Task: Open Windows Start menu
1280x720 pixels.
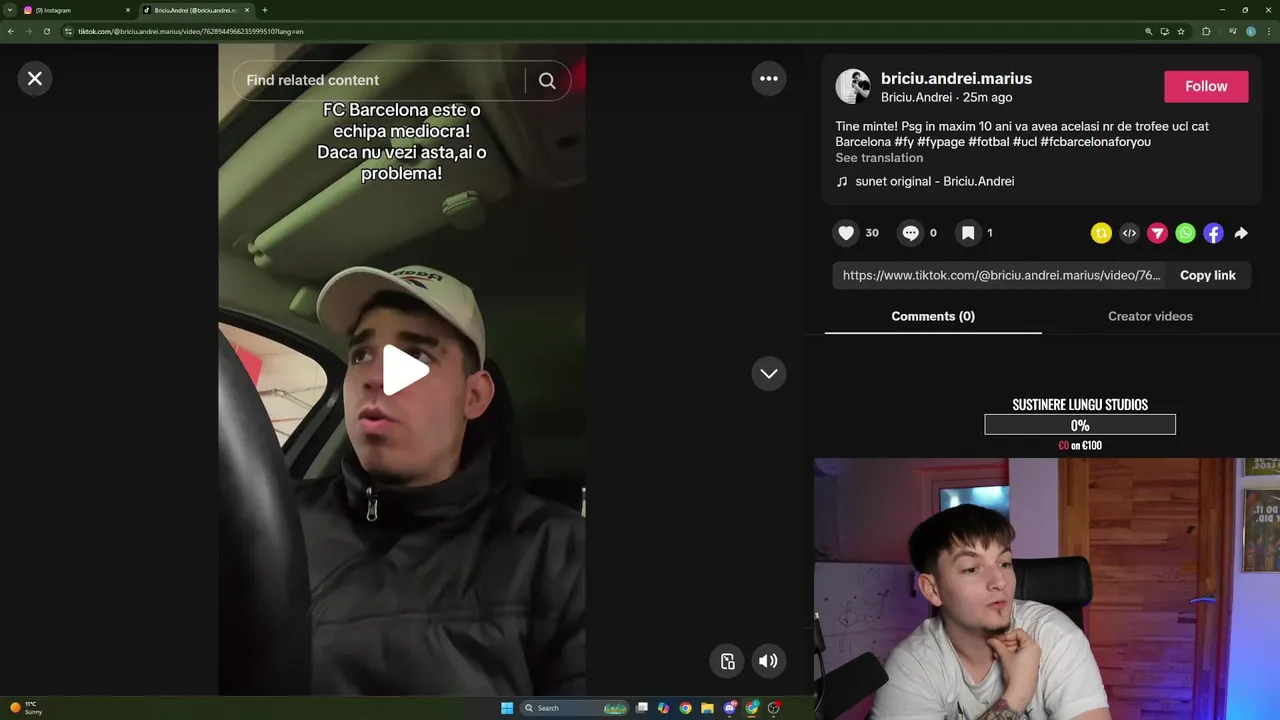Action: coord(507,708)
